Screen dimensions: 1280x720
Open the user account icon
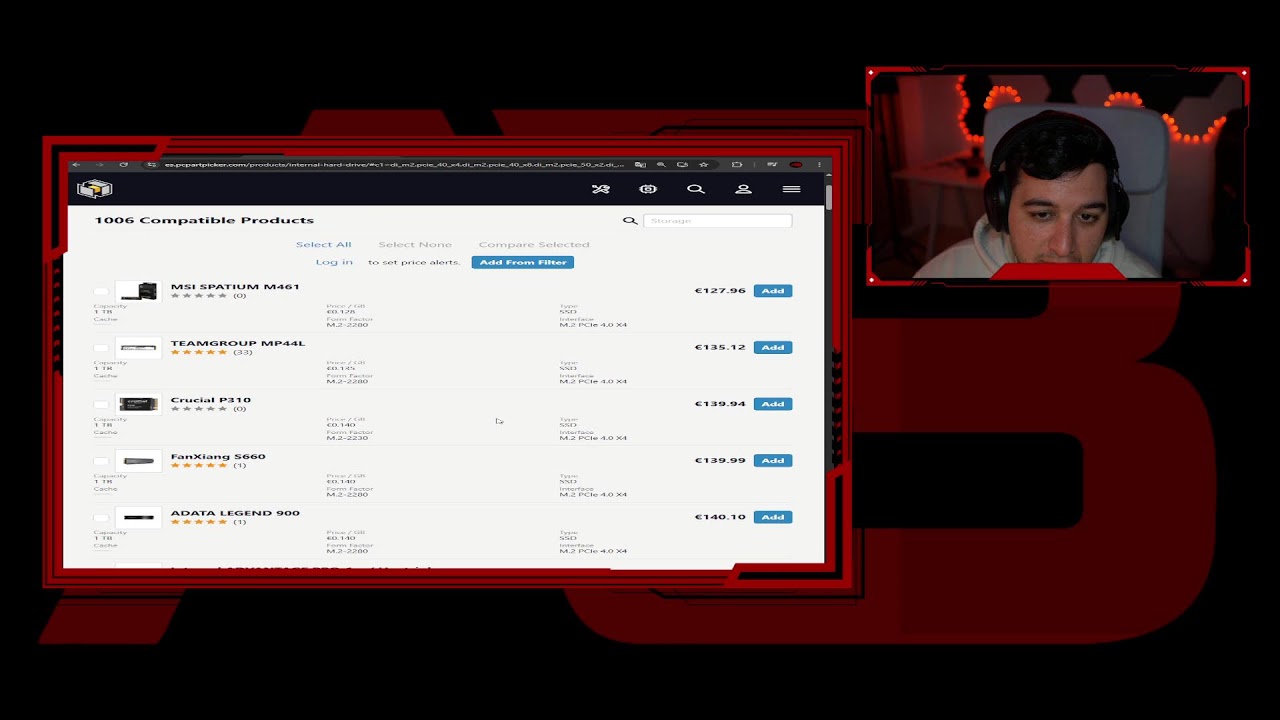click(x=743, y=189)
